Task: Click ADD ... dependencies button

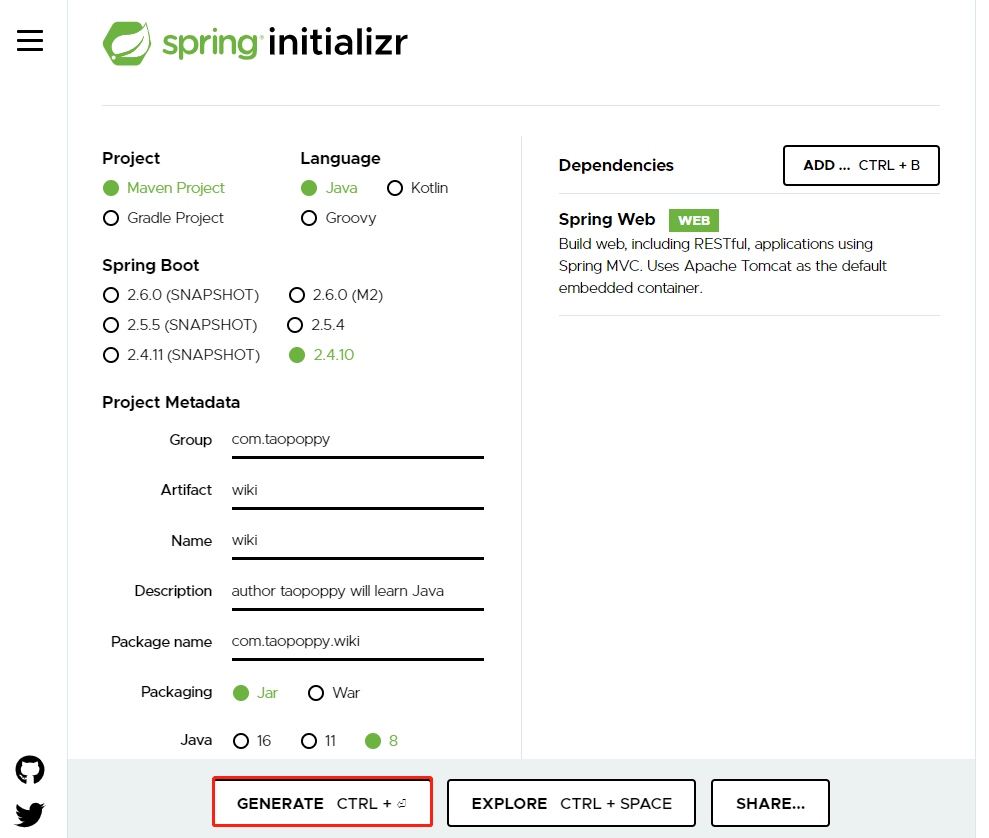Action: [x=861, y=165]
